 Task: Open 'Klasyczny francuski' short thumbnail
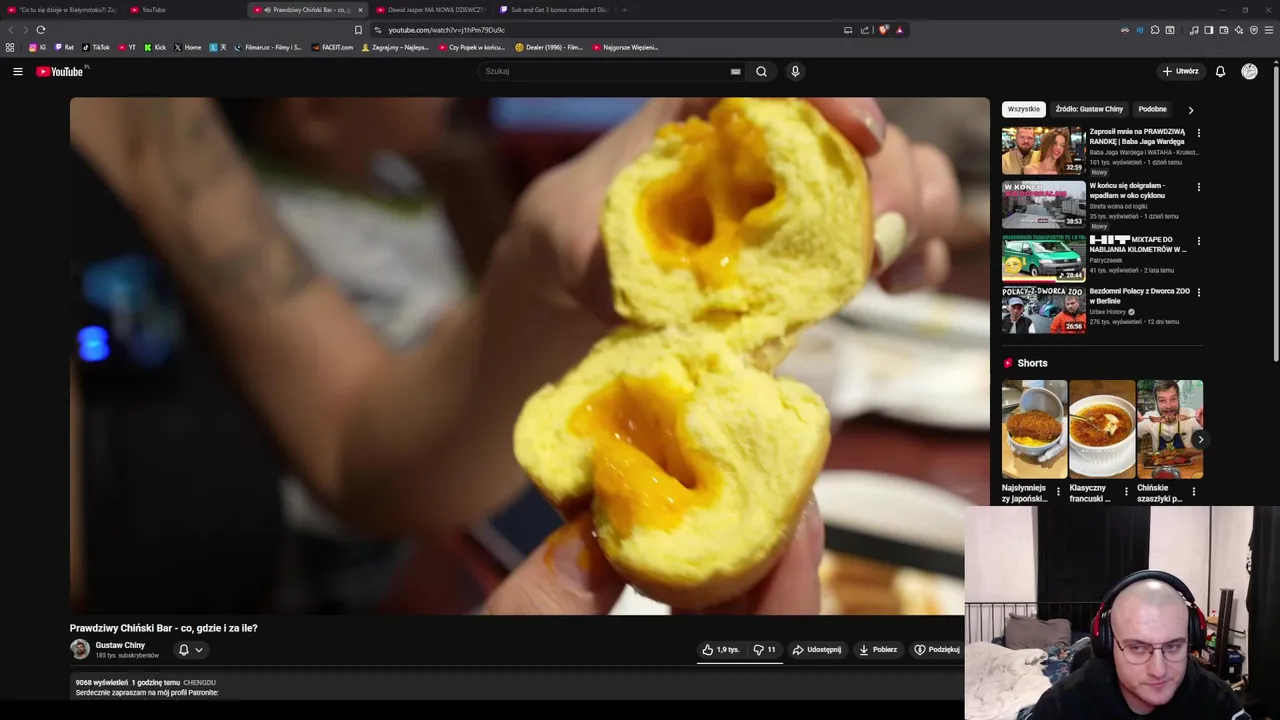tap(1102, 429)
